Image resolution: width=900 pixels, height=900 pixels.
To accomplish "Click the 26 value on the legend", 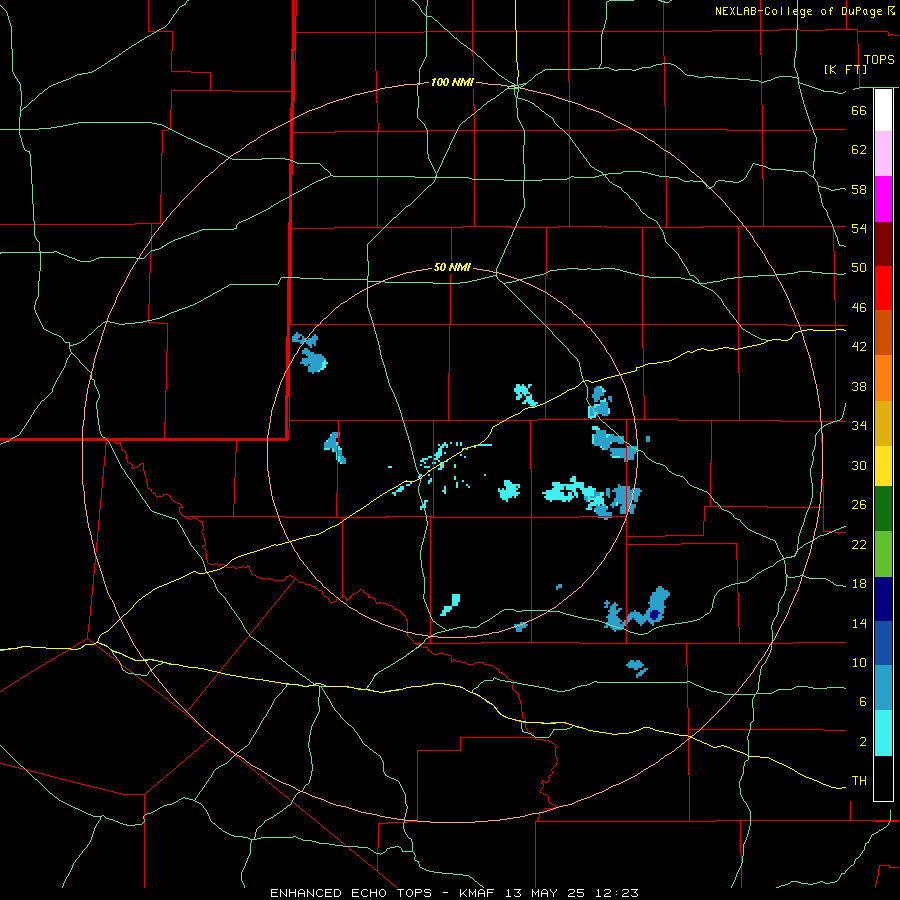I will coord(859,505).
